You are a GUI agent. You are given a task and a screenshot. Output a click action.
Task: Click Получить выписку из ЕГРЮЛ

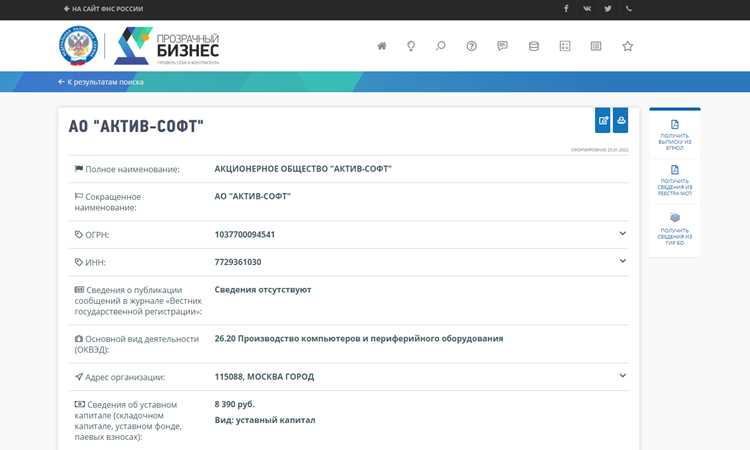(x=674, y=135)
